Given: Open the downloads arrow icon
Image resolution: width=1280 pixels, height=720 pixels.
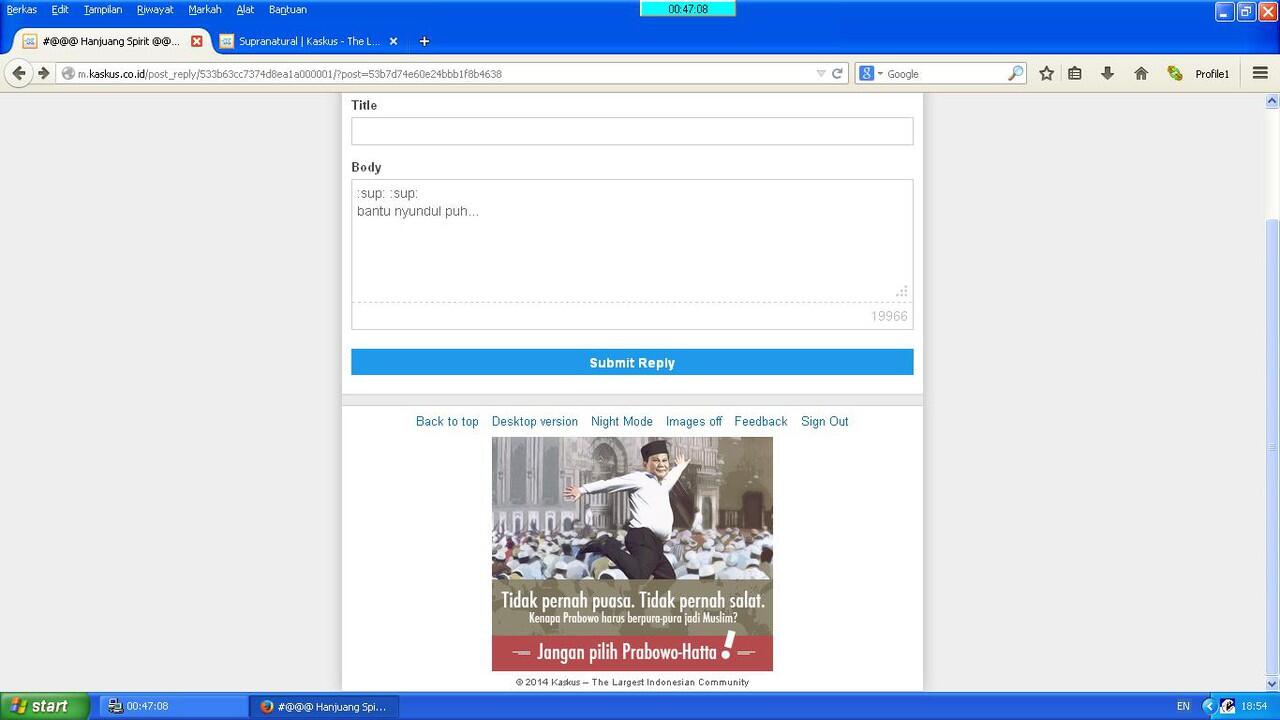Looking at the screenshot, I should (1107, 73).
